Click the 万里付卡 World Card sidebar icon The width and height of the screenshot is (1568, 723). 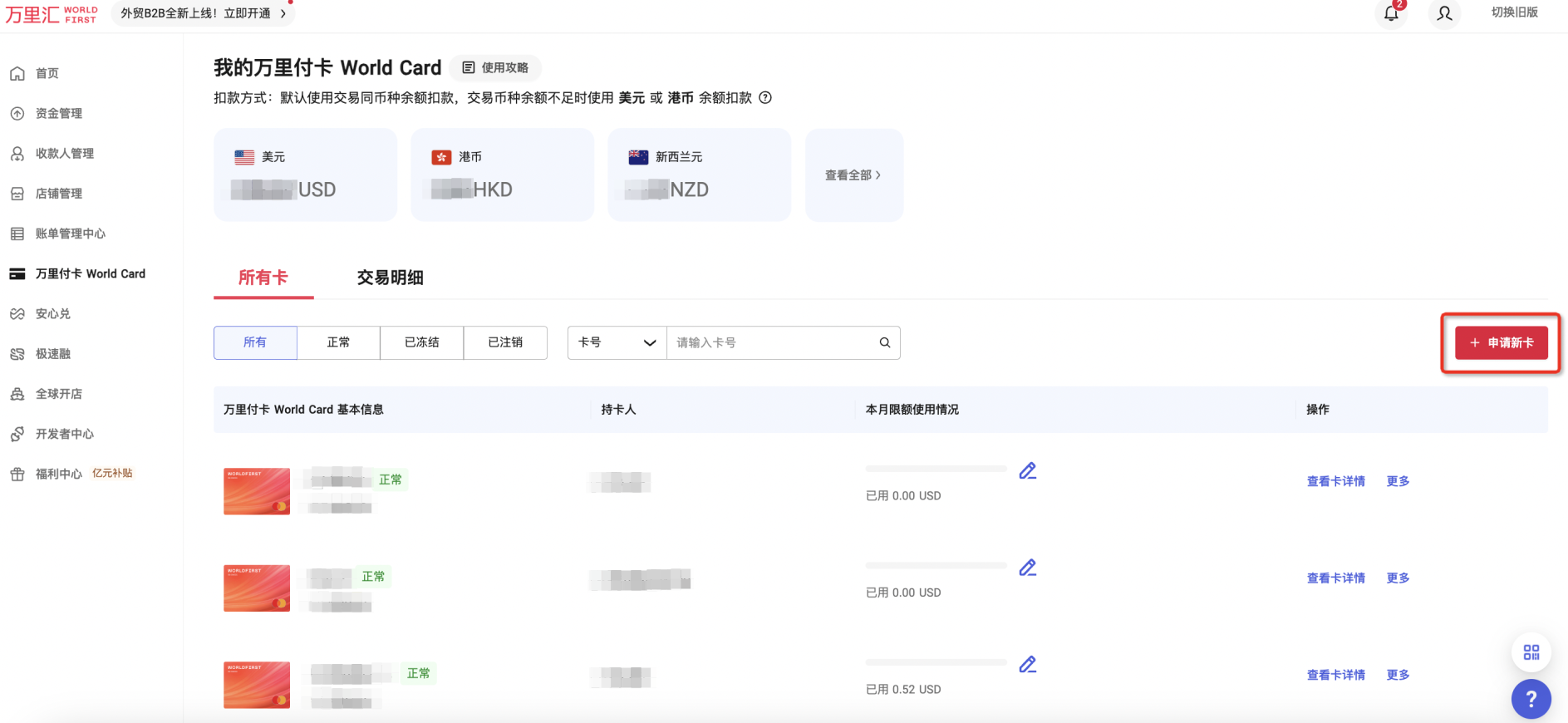(x=17, y=273)
